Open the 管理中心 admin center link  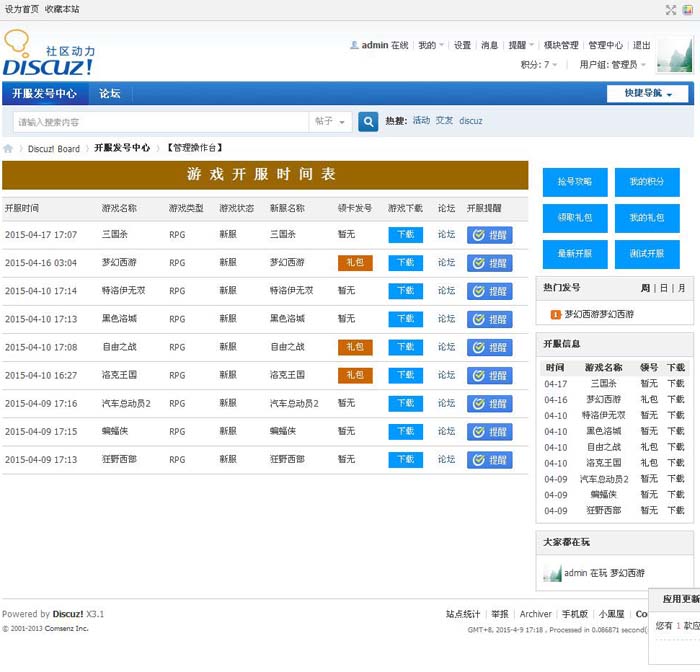(605, 45)
